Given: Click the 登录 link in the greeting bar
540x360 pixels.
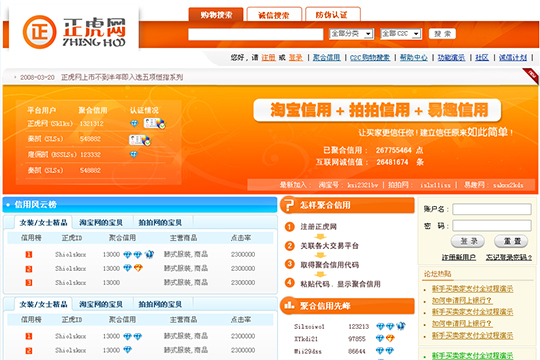Looking at the screenshot, I should point(295,58).
